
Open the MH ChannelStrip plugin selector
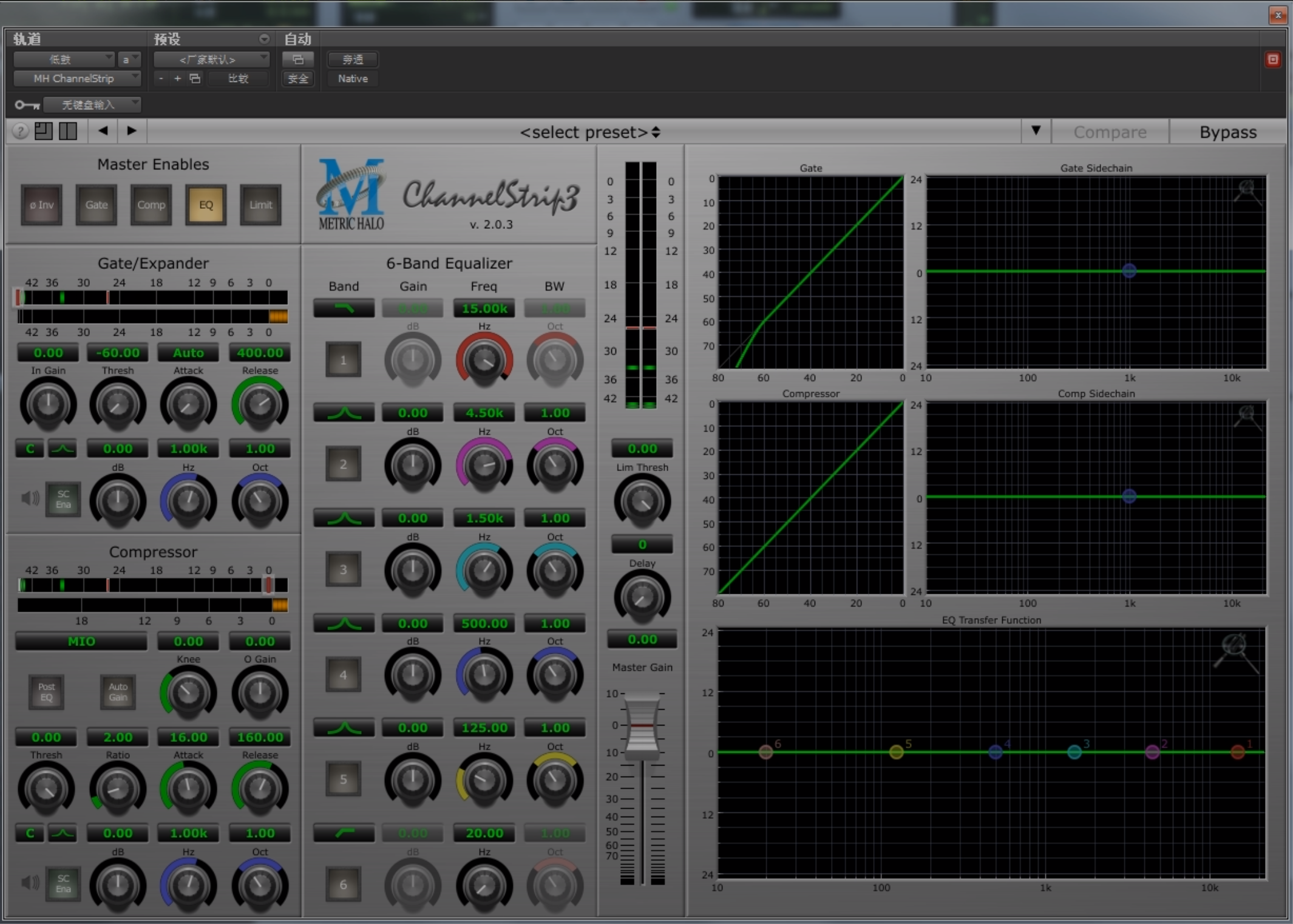(77, 78)
